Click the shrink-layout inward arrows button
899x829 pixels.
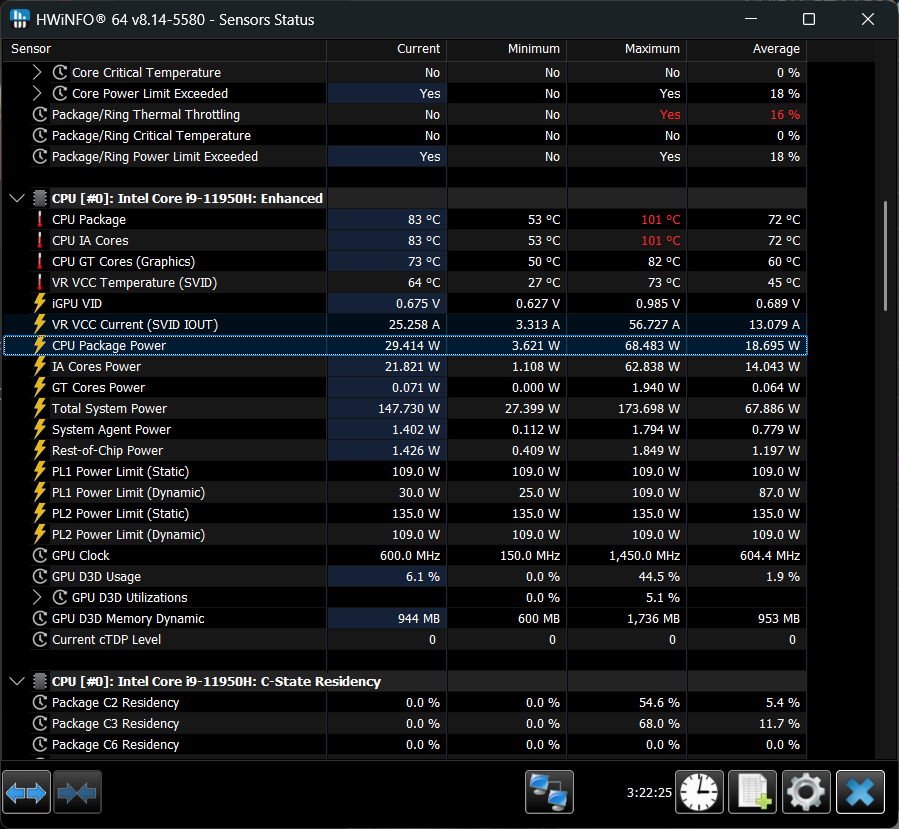77,792
